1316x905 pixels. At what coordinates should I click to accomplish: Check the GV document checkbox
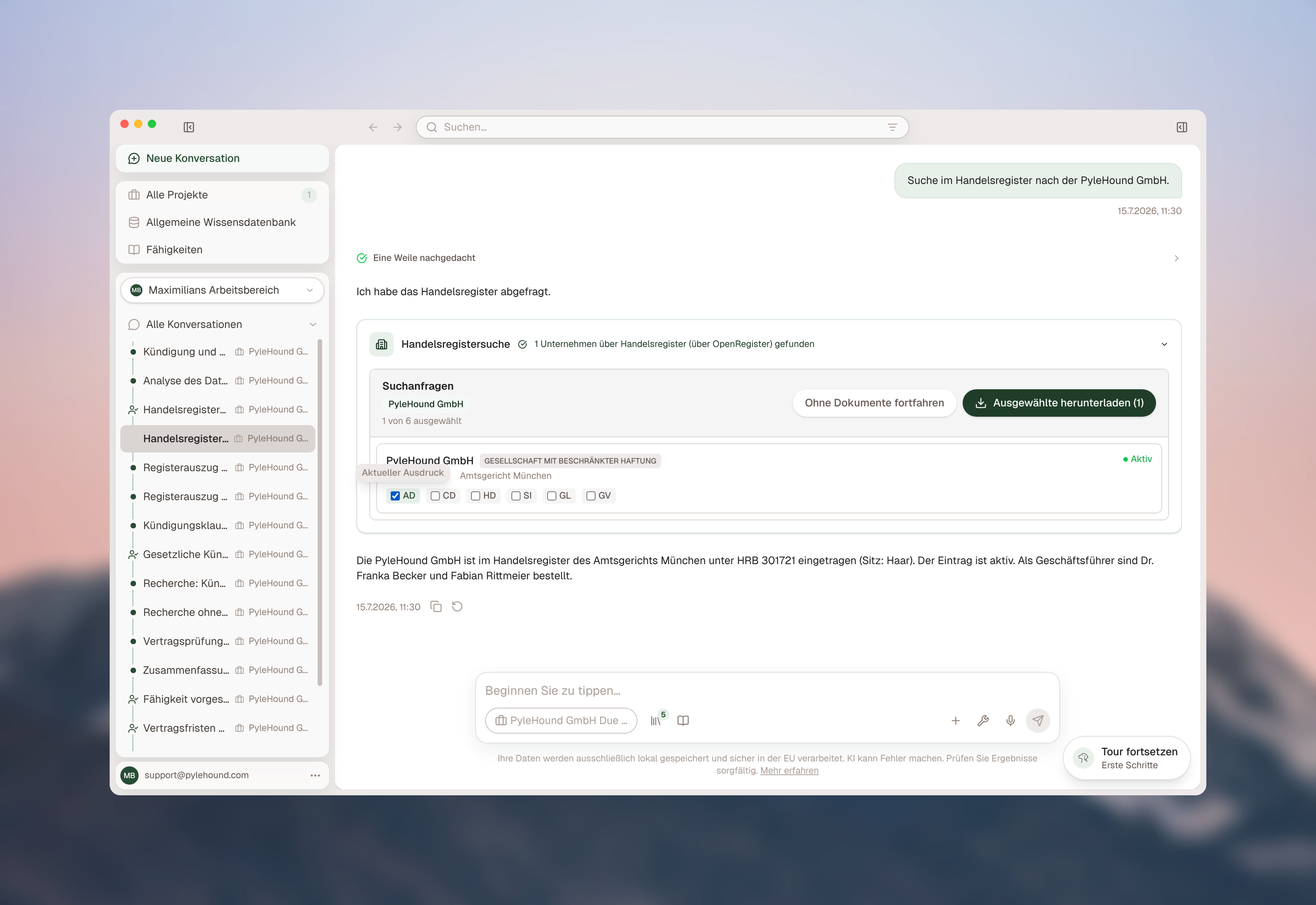tap(590, 496)
